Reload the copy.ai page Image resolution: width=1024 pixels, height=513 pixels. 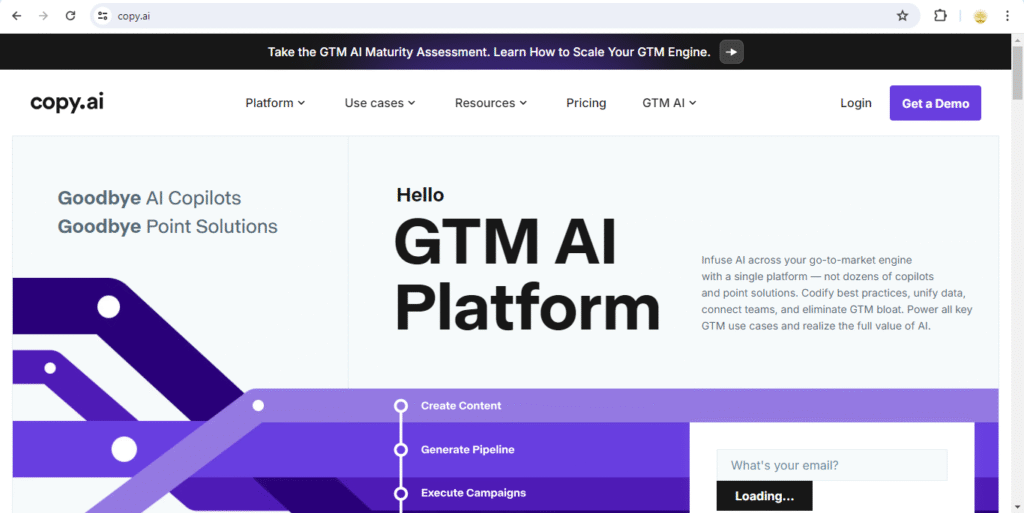[x=71, y=16]
